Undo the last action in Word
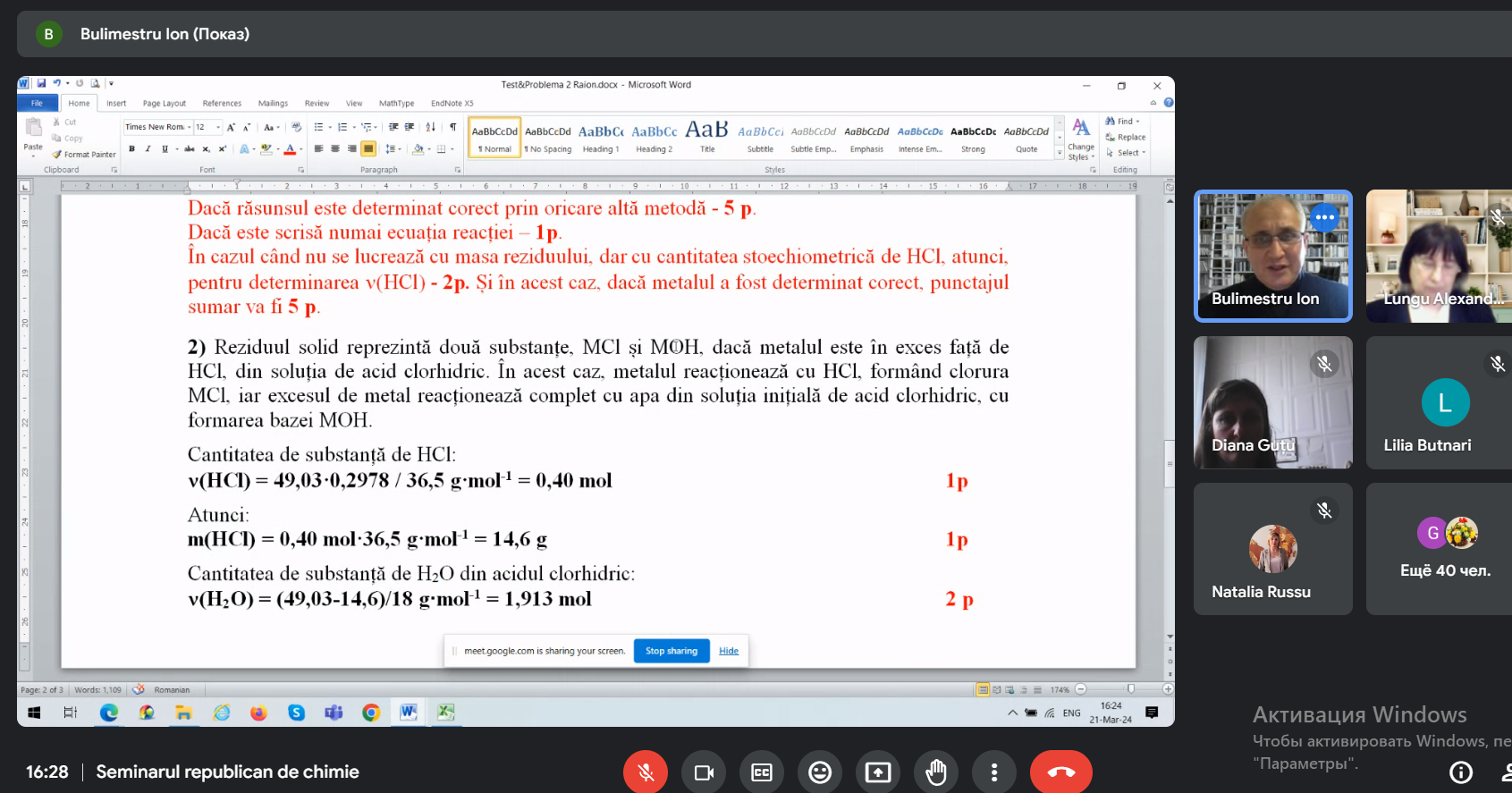Image resolution: width=1512 pixels, height=793 pixels. [56, 84]
